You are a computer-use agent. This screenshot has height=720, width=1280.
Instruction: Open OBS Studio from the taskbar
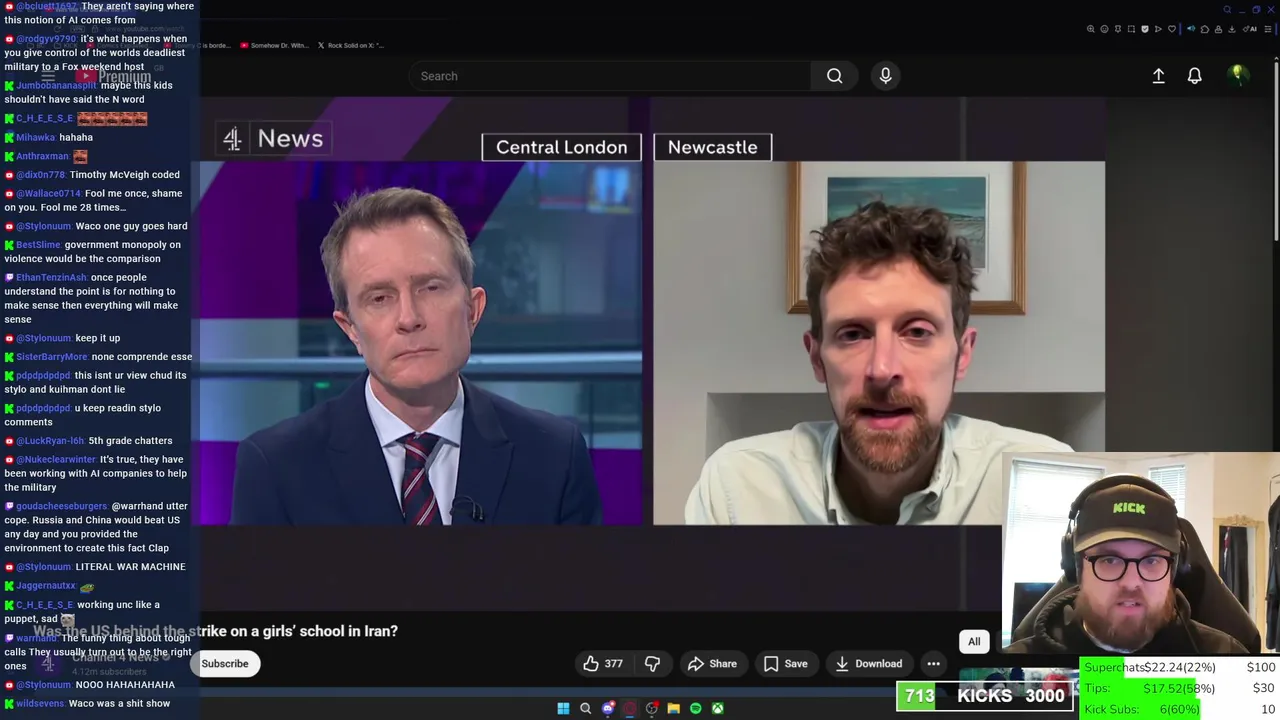point(652,708)
